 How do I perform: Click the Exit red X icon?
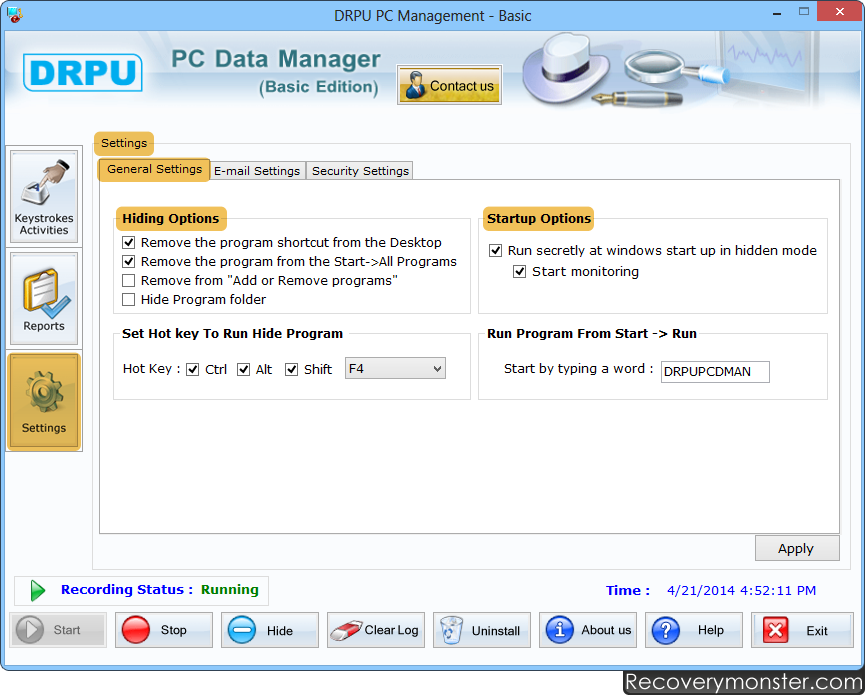(x=775, y=630)
